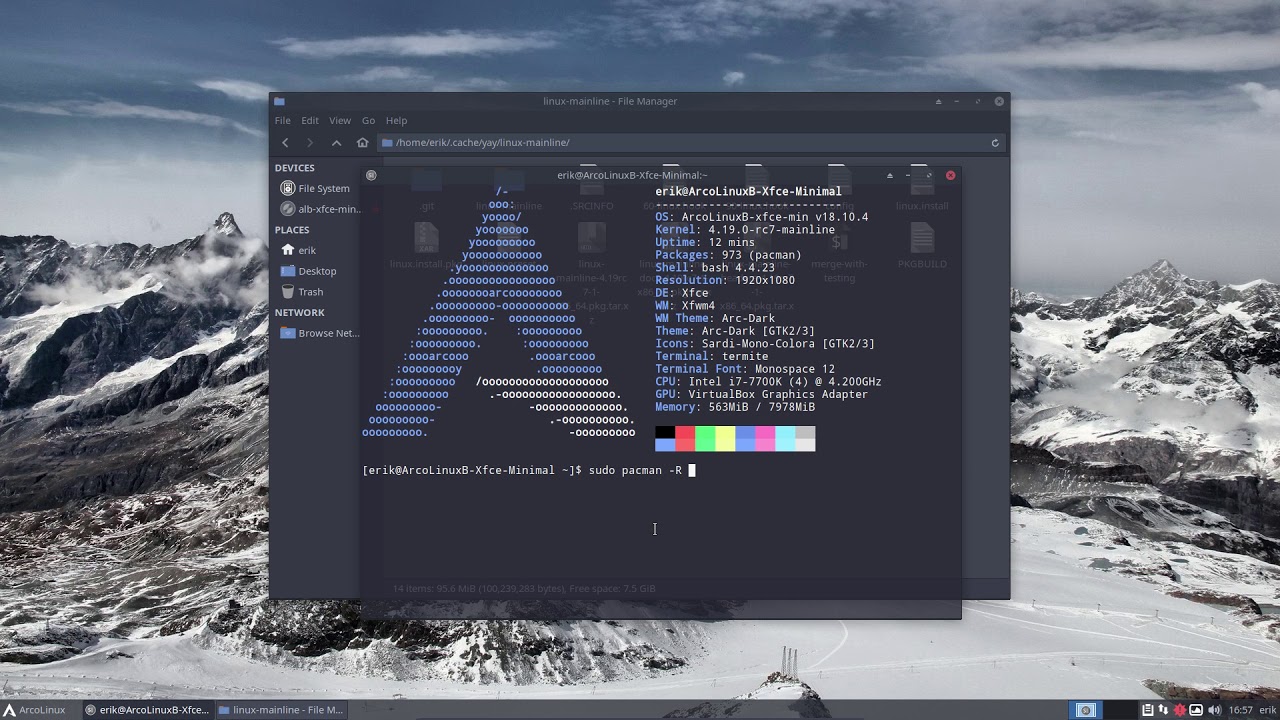Click the 'Icons: Sardi-Mono-Colora' line
Screen dimensions: 1280x720
pyautogui.click(x=765, y=344)
